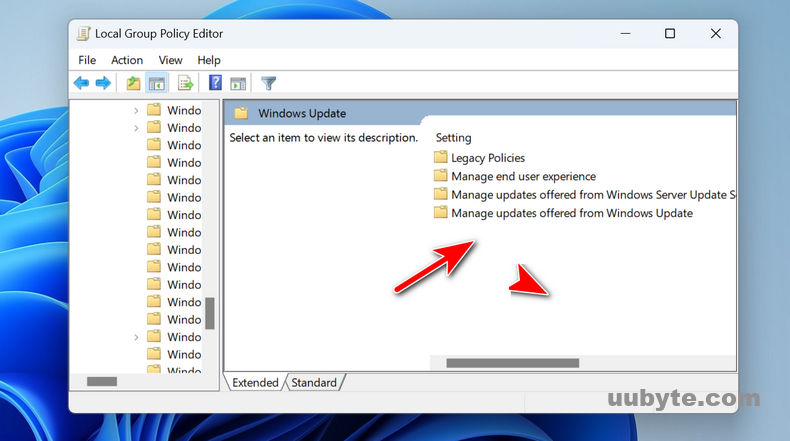Toggle Show/Hide Console Tree toolbar icon
Image resolution: width=790 pixels, height=441 pixels.
coord(157,83)
